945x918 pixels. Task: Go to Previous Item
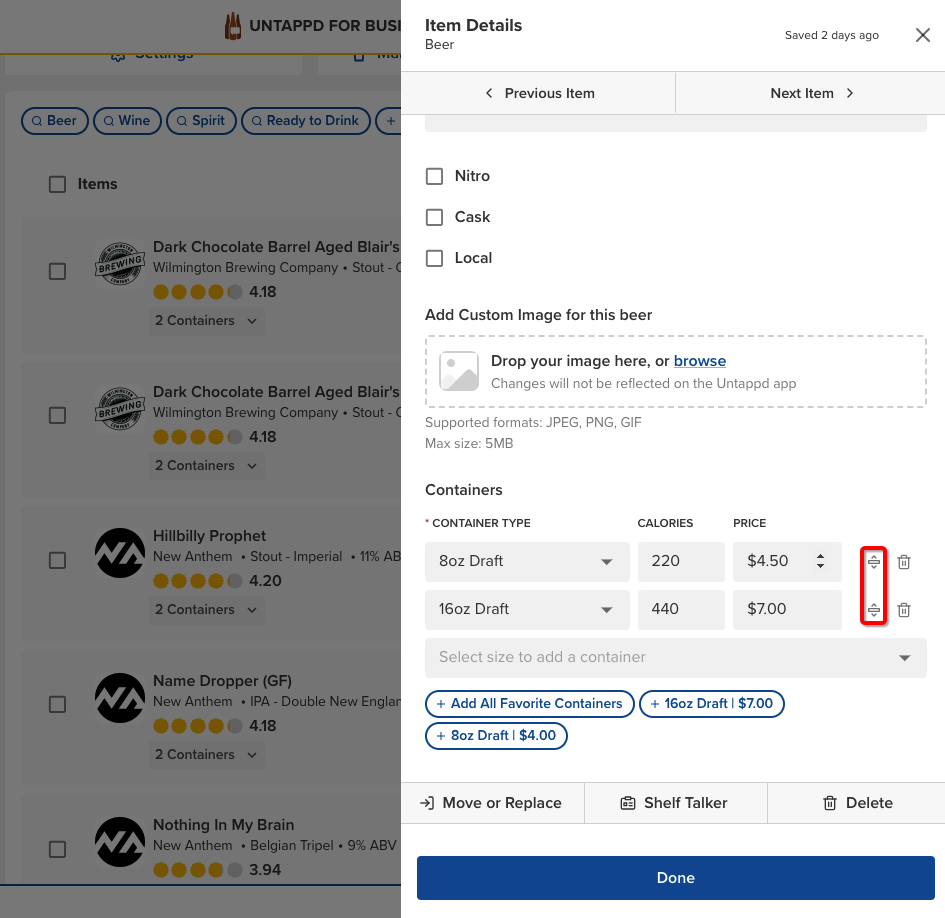539,93
